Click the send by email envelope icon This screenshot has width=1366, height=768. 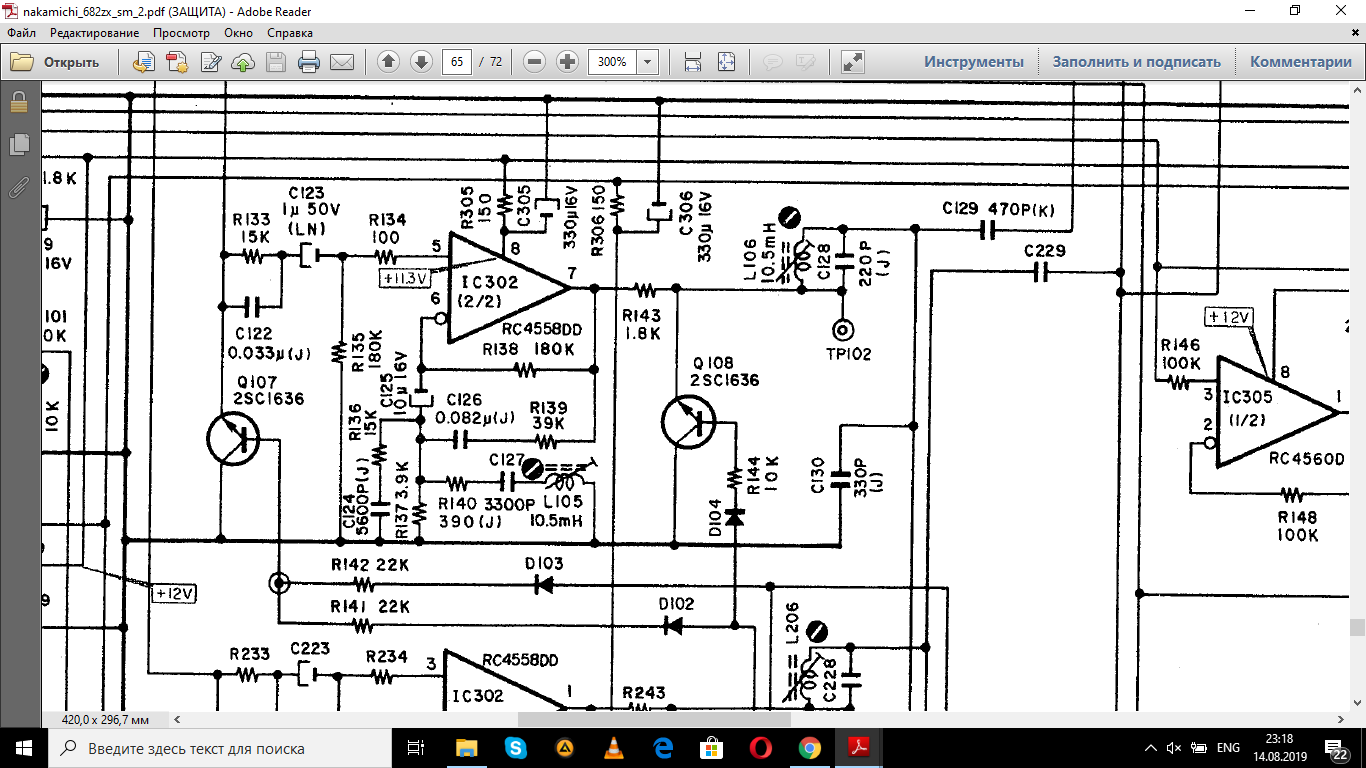342,62
